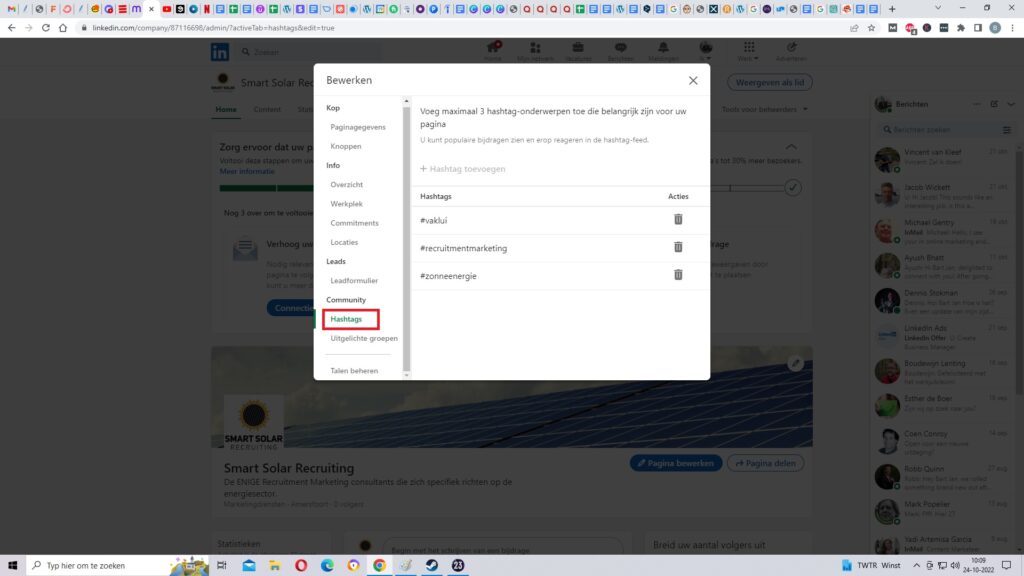Open the Chrome extensions puzzle icon
Image resolution: width=1024 pixels, height=576 pixels.
961,28
